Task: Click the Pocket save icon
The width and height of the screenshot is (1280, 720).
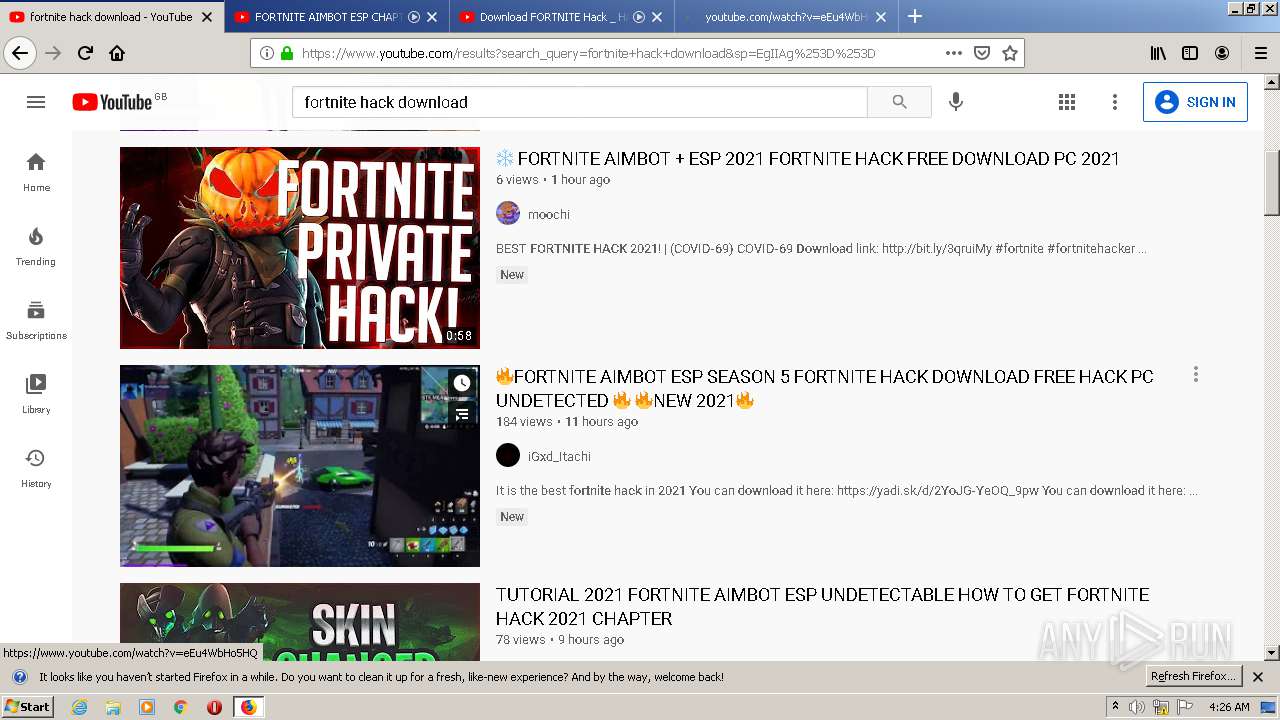Action: [x=982, y=53]
